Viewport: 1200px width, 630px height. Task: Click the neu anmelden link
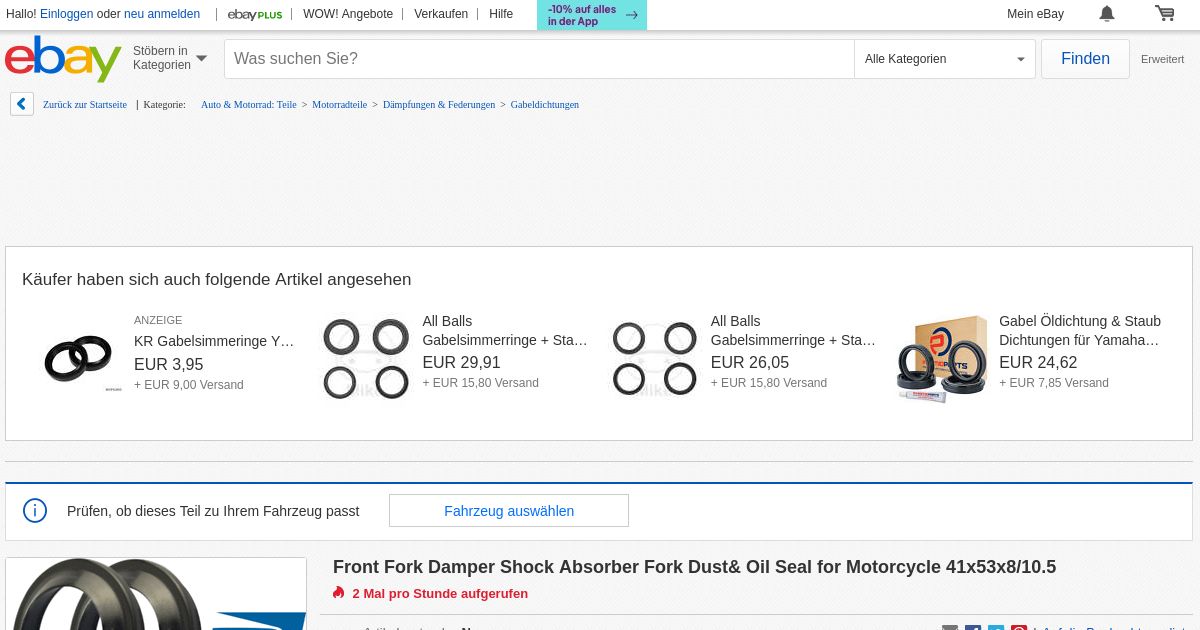coord(162,14)
